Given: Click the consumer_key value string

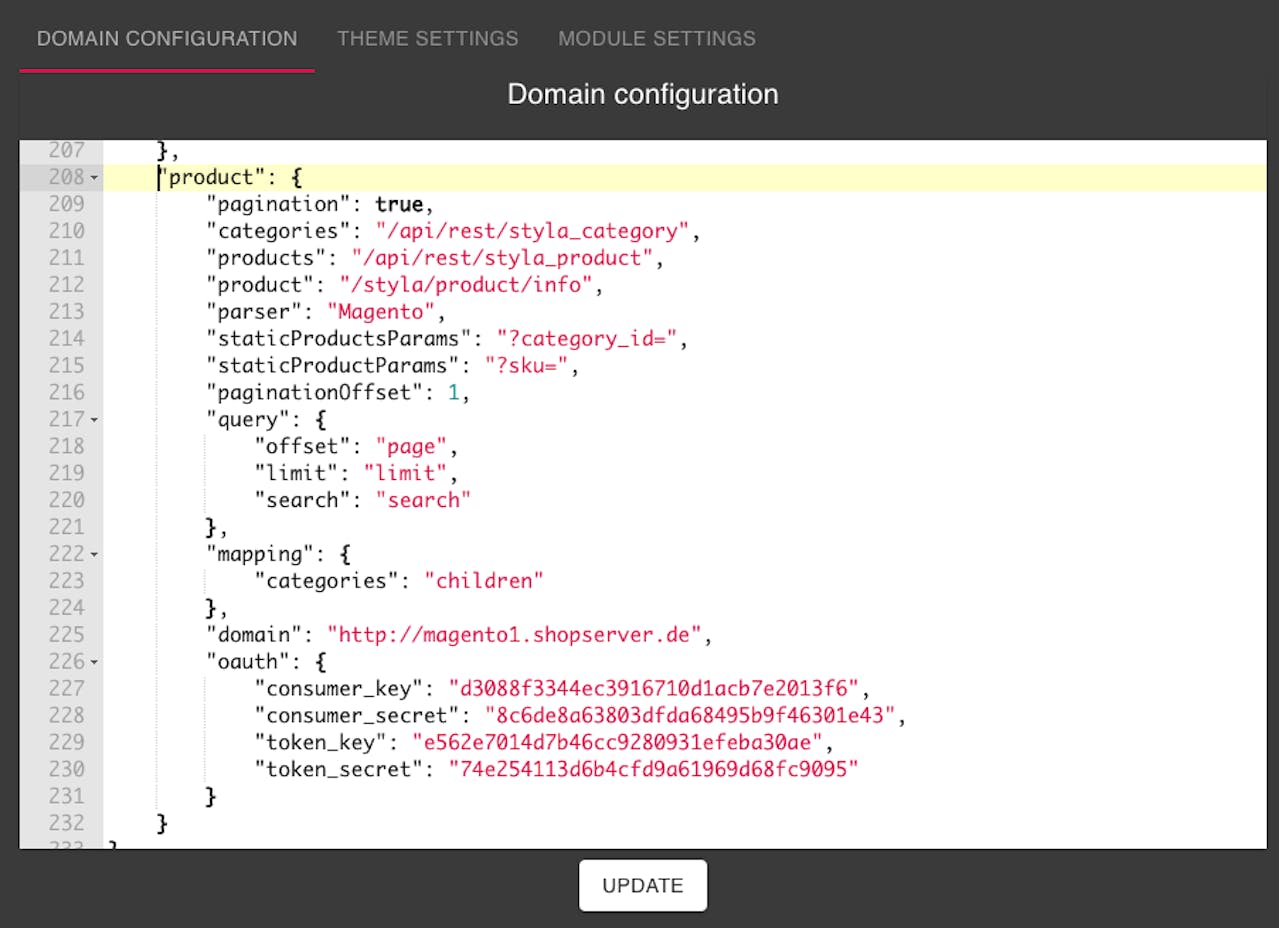Looking at the screenshot, I should [654, 689].
